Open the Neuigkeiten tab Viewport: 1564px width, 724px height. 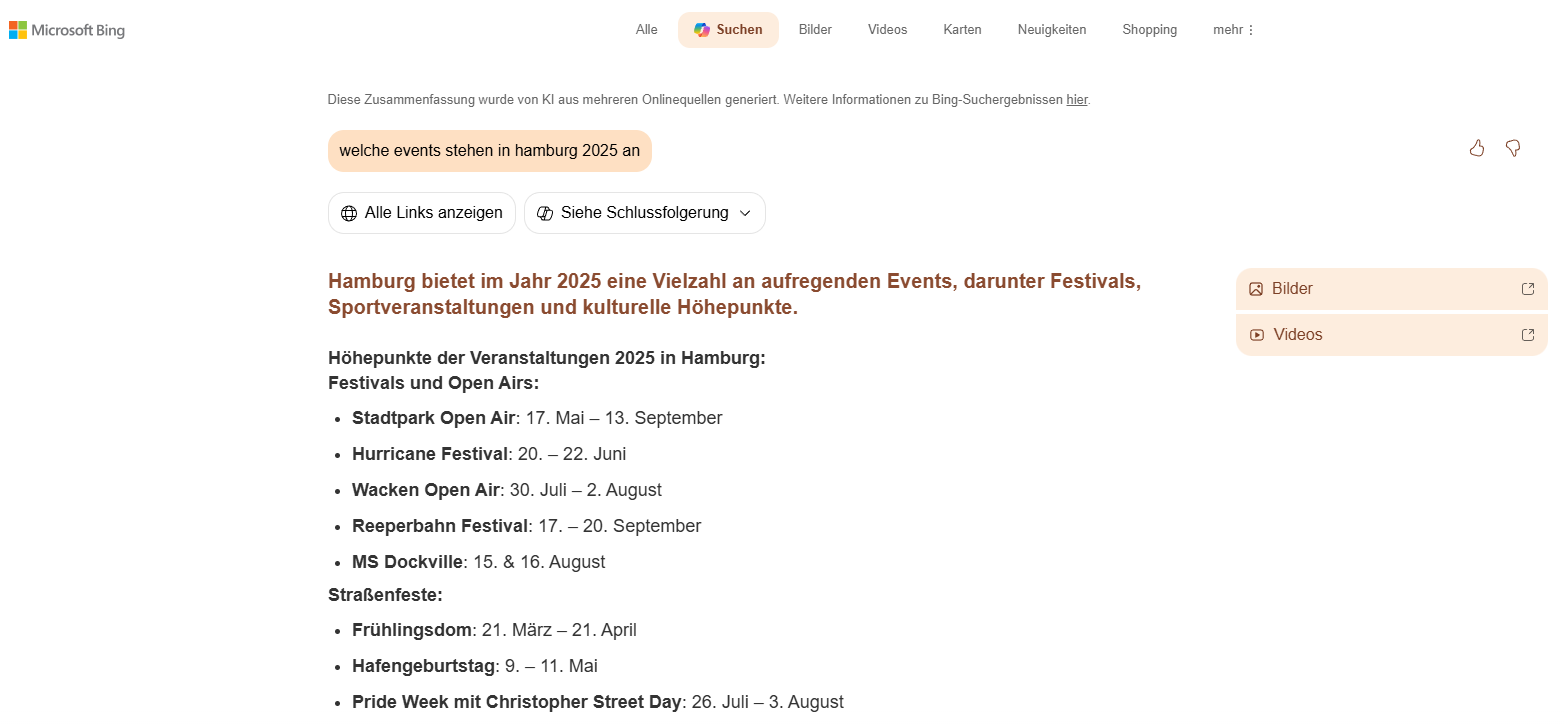point(1052,30)
